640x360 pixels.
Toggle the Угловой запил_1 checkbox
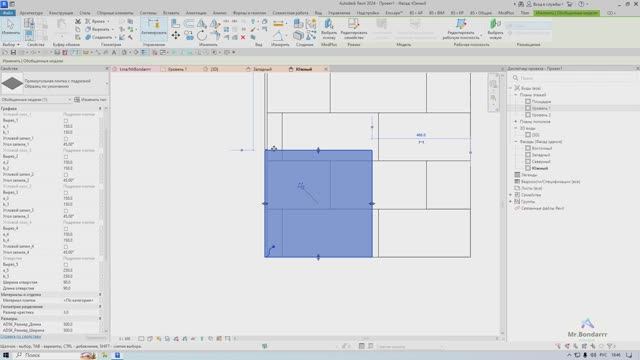click(66, 139)
